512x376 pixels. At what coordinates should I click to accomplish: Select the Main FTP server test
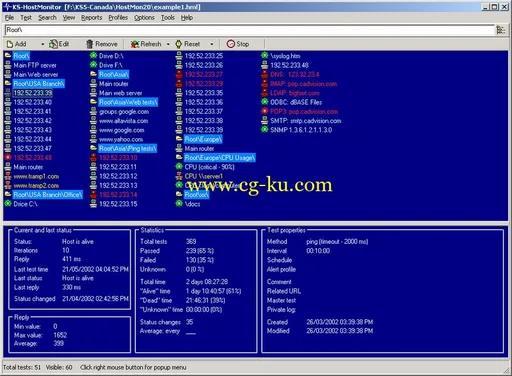tap(35, 65)
